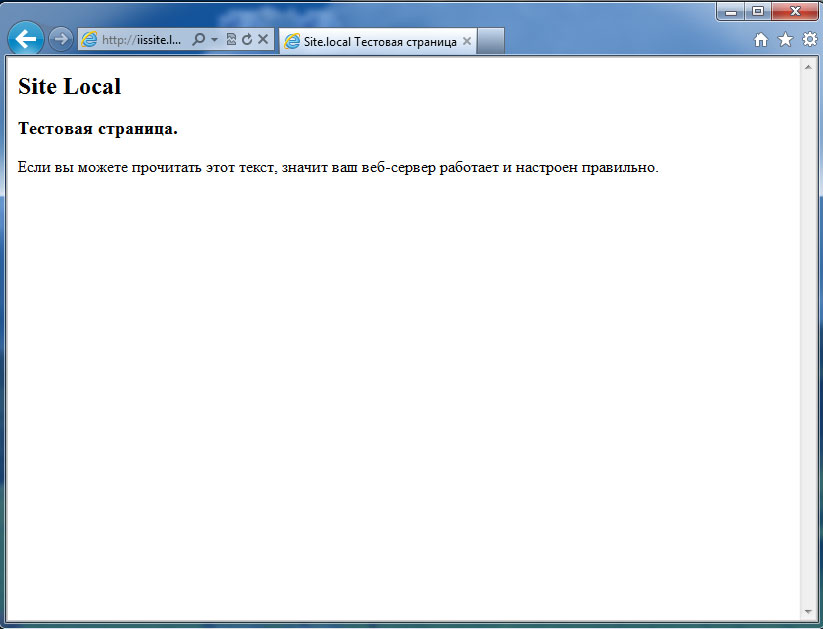Click the IE page icon in address bar
823x629 pixels.
(x=89, y=39)
